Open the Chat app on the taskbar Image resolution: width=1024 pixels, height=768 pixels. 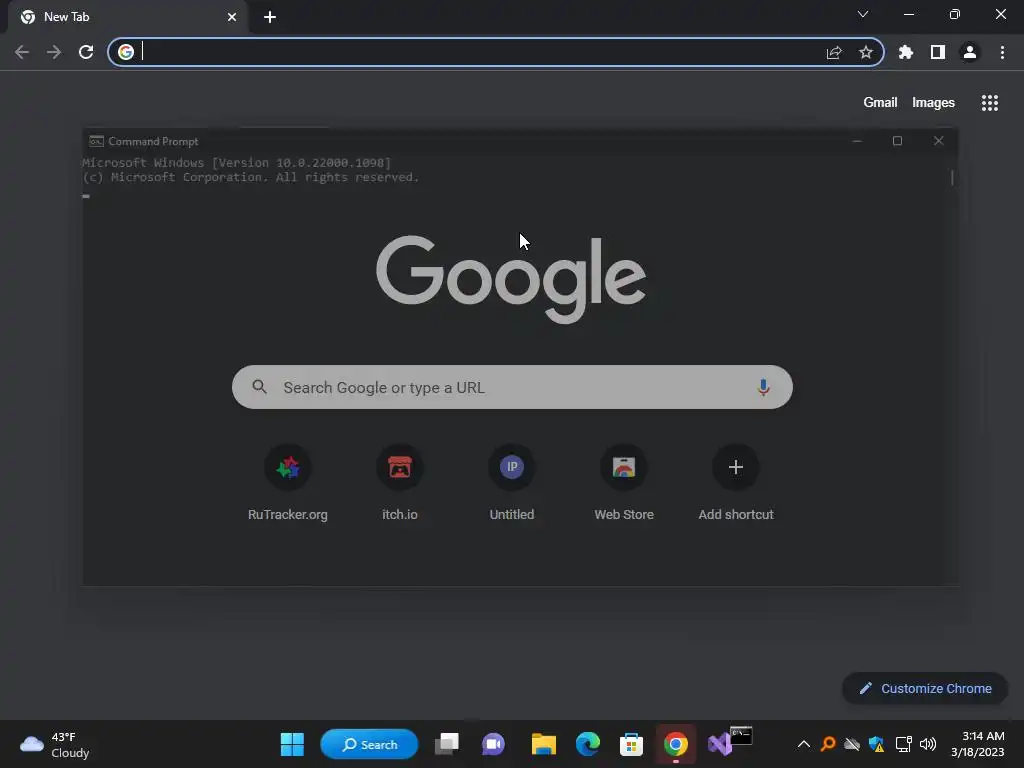[x=493, y=744]
